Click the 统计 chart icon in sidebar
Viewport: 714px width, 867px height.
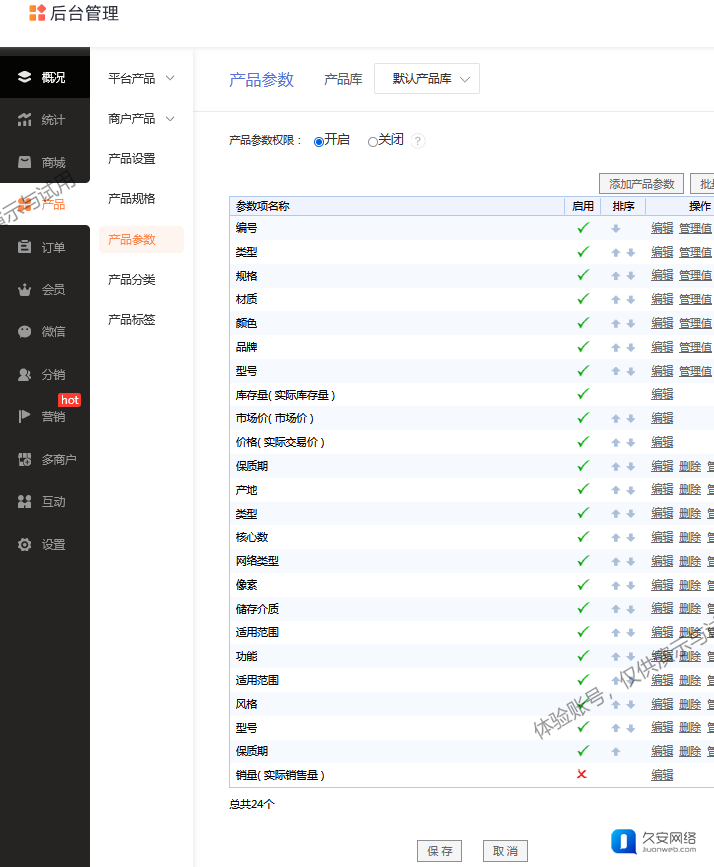(25, 120)
